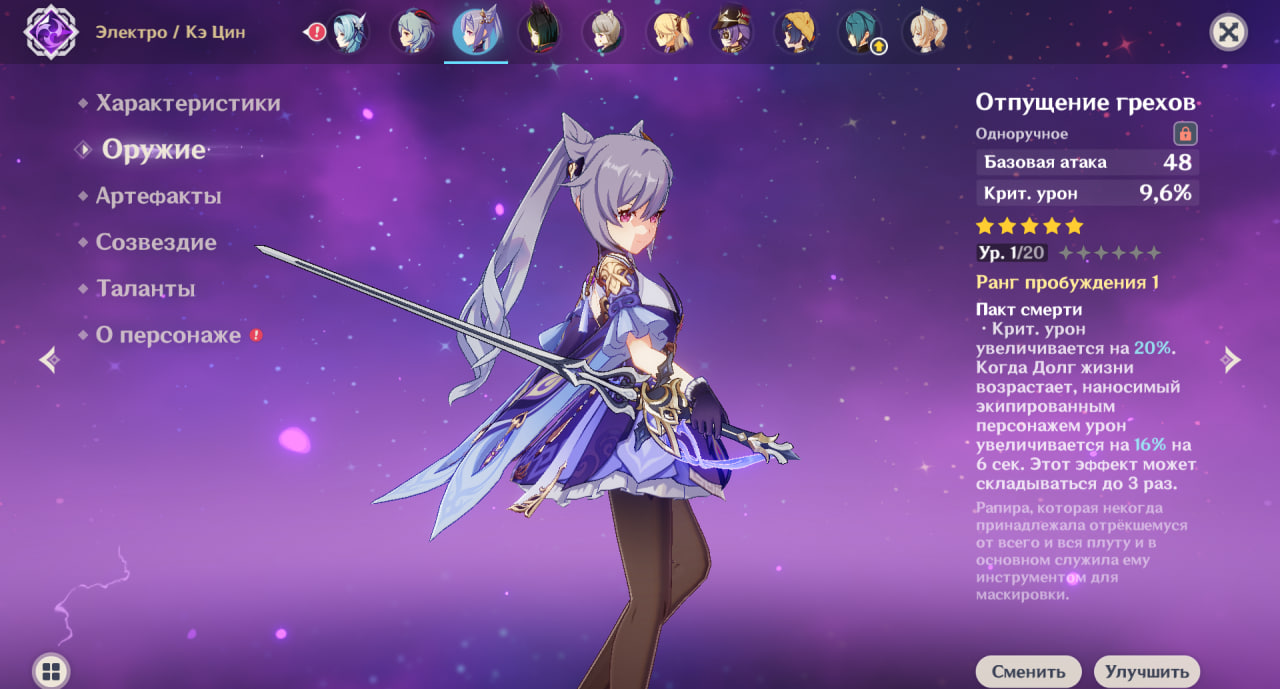Image resolution: width=1280 pixels, height=689 pixels.
Task: Open the Оружие section
Action: tap(153, 150)
